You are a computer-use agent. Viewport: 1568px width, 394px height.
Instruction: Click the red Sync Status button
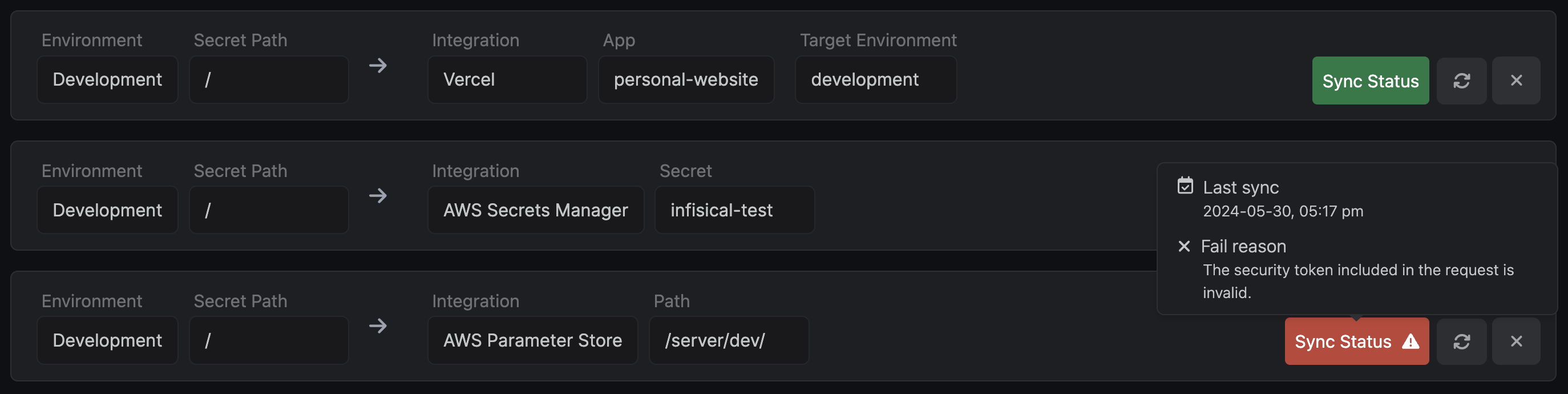pyautogui.click(x=1342, y=341)
